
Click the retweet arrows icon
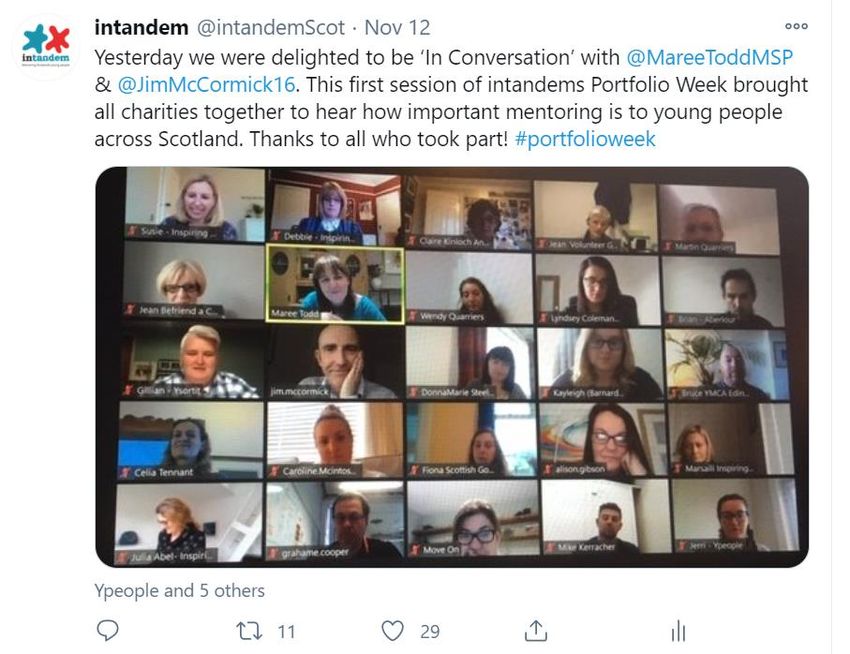[249, 631]
